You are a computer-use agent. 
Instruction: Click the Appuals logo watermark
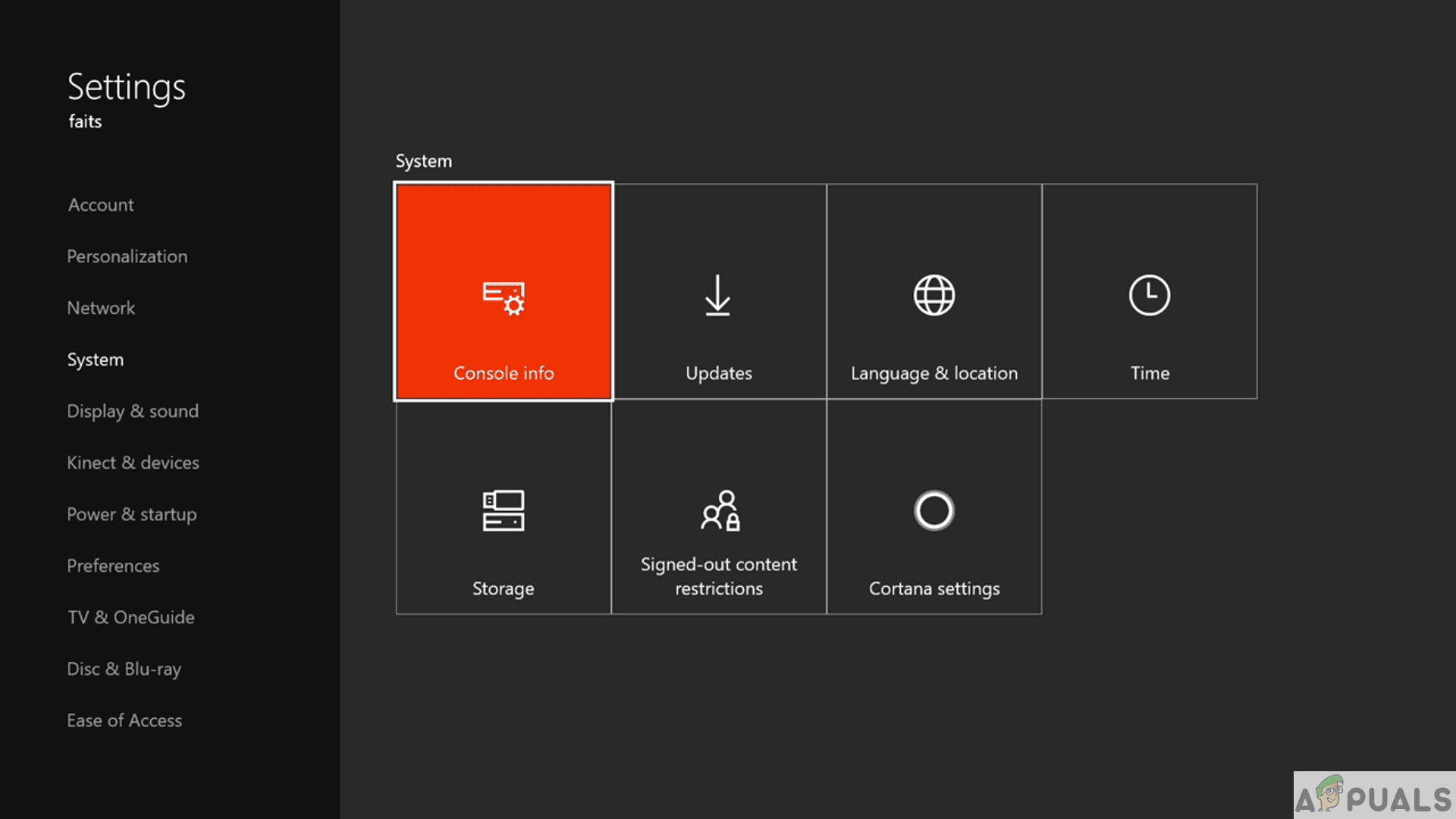tap(1373, 796)
